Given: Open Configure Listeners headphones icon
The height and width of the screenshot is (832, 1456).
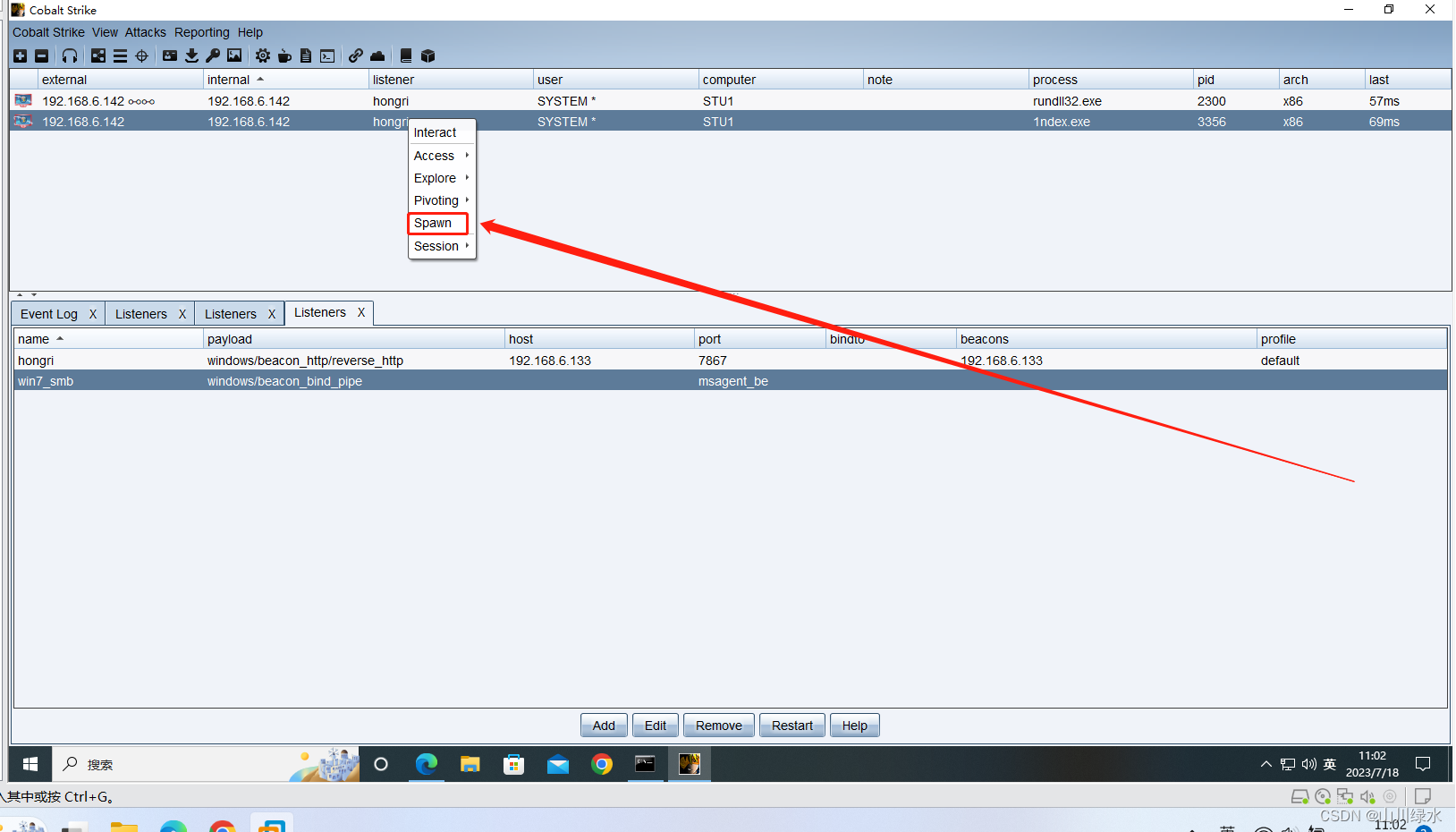Looking at the screenshot, I should coord(70,55).
